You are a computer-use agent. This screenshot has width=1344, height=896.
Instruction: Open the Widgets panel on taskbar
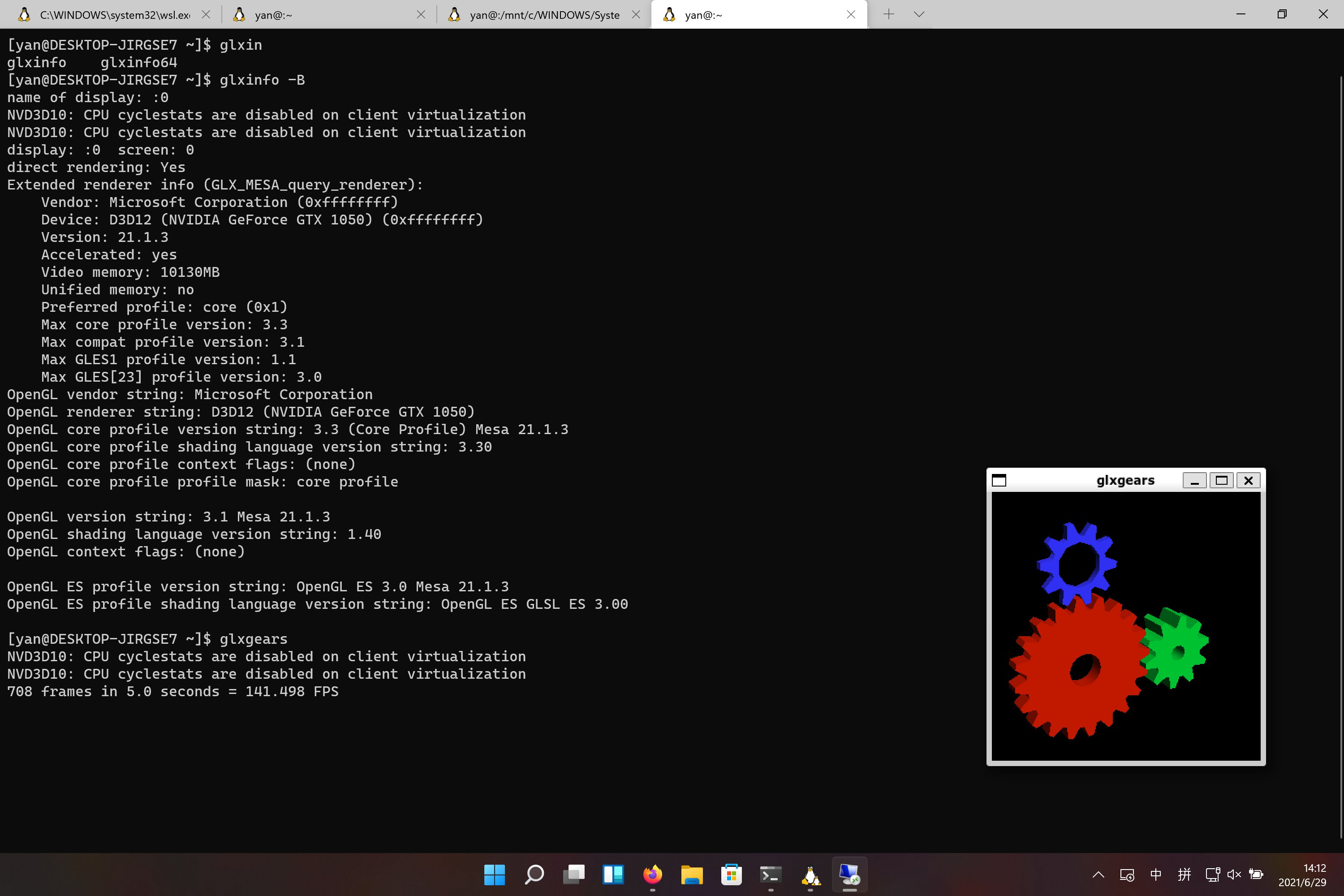tap(613, 874)
